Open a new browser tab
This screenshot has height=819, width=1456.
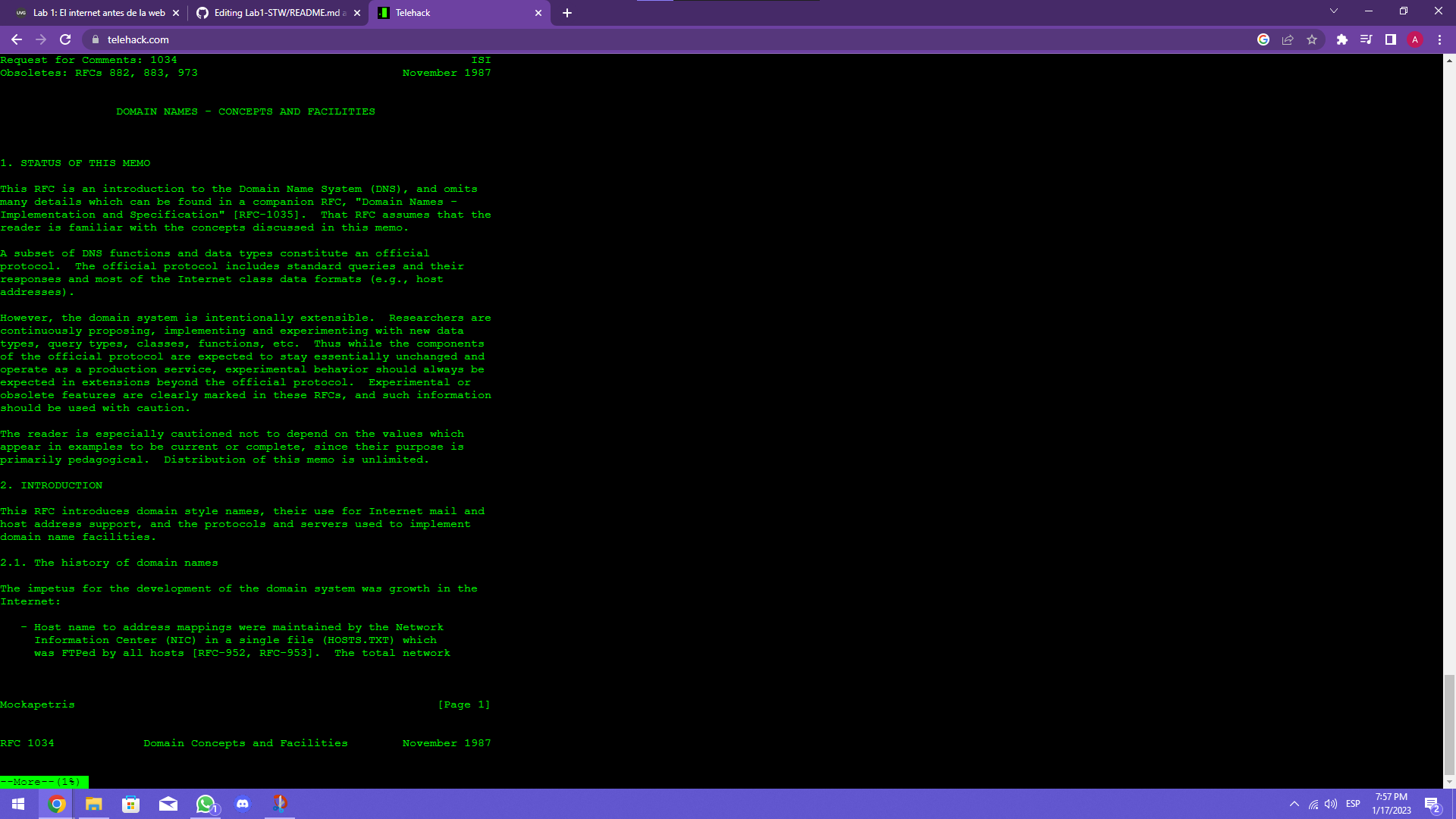point(567,13)
